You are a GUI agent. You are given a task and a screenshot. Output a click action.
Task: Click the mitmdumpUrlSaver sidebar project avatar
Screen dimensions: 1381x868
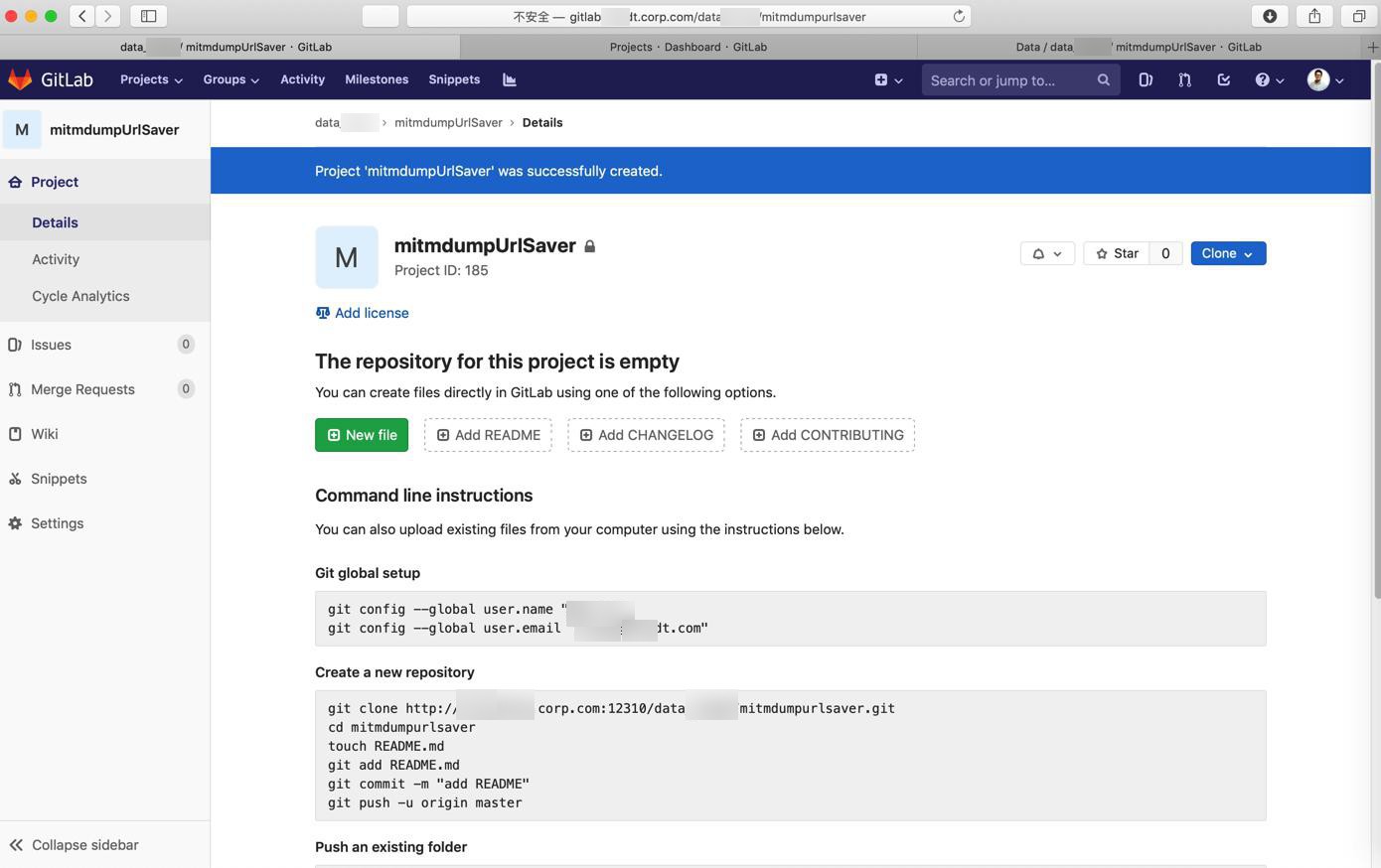point(22,129)
